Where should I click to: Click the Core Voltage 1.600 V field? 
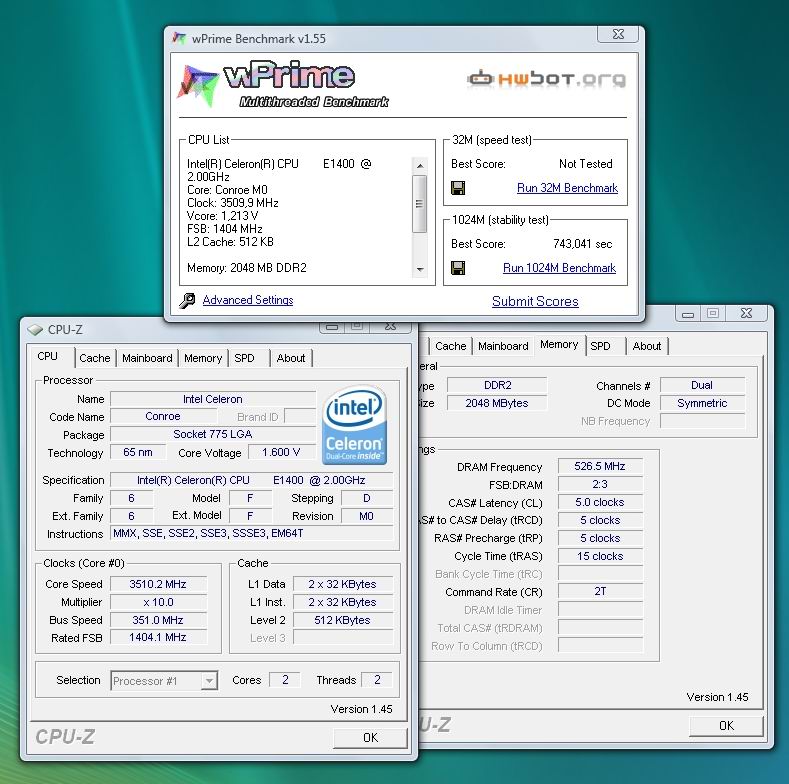pos(281,452)
